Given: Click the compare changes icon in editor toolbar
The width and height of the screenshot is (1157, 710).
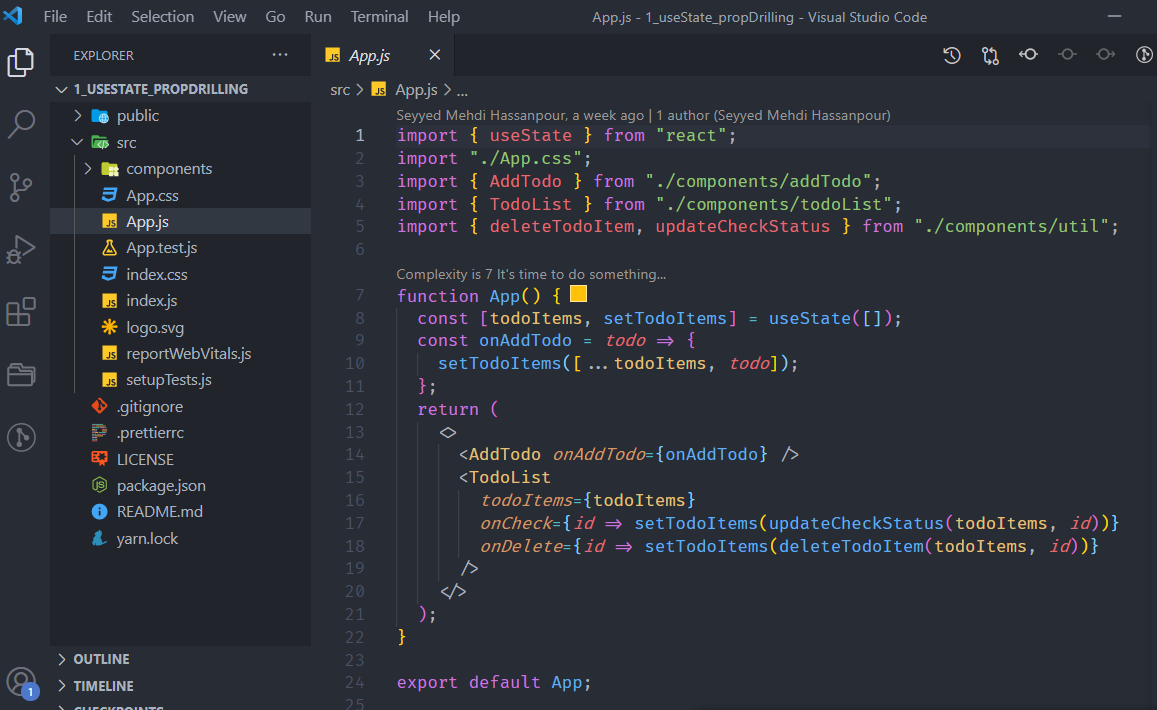Looking at the screenshot, I should (990, 56).
